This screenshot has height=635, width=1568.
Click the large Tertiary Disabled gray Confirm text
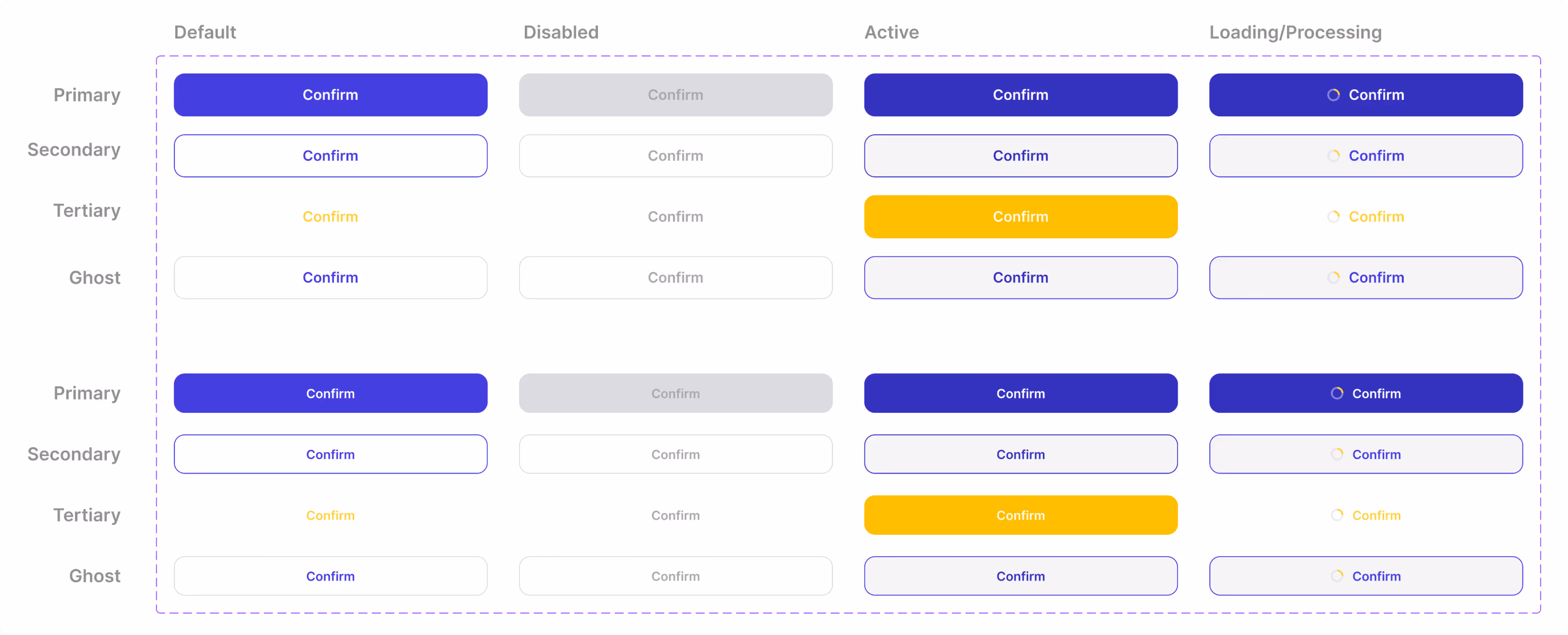pos(675,216)
